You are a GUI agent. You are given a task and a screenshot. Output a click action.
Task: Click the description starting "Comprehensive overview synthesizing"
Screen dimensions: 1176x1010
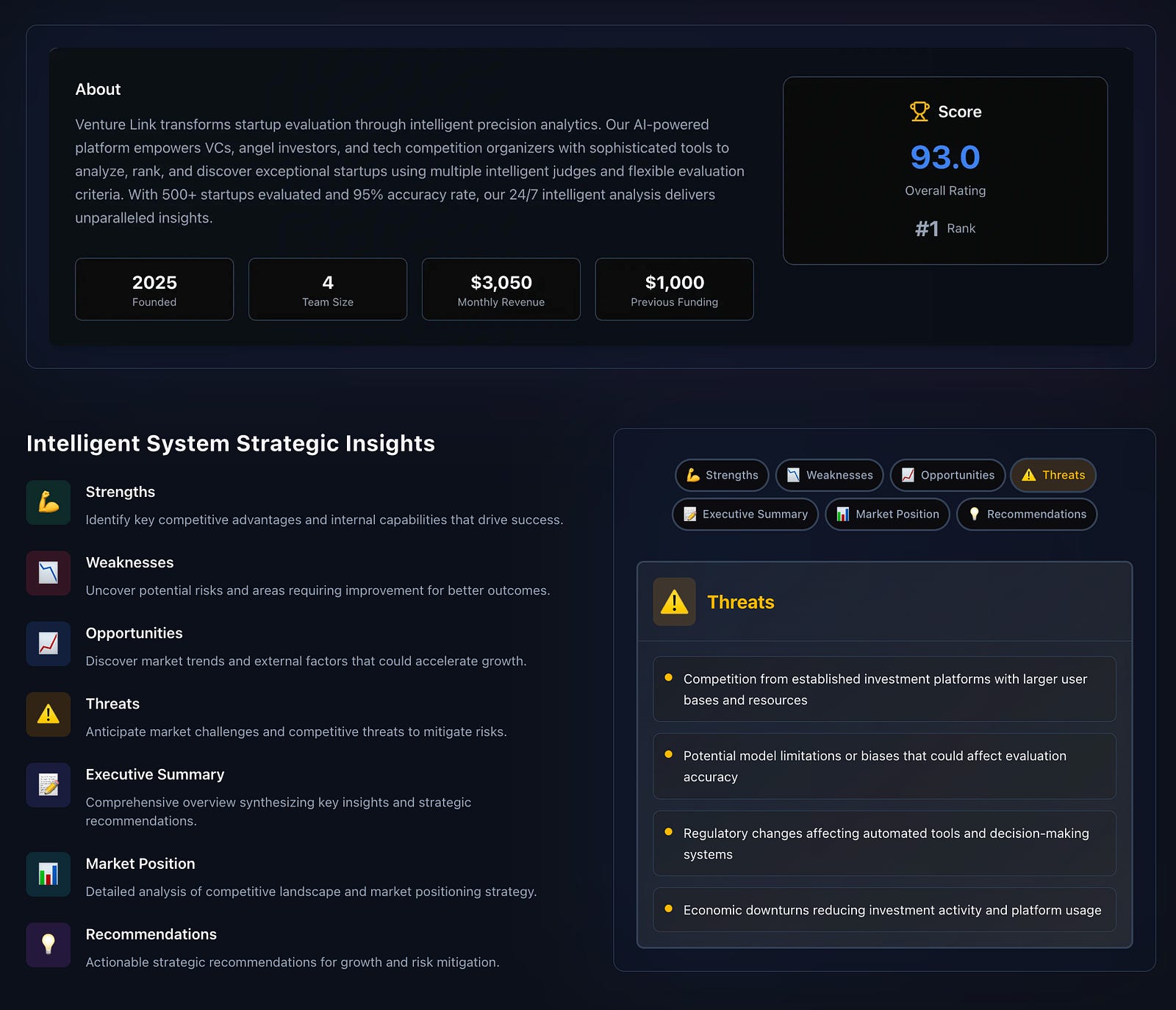[279, 812]
